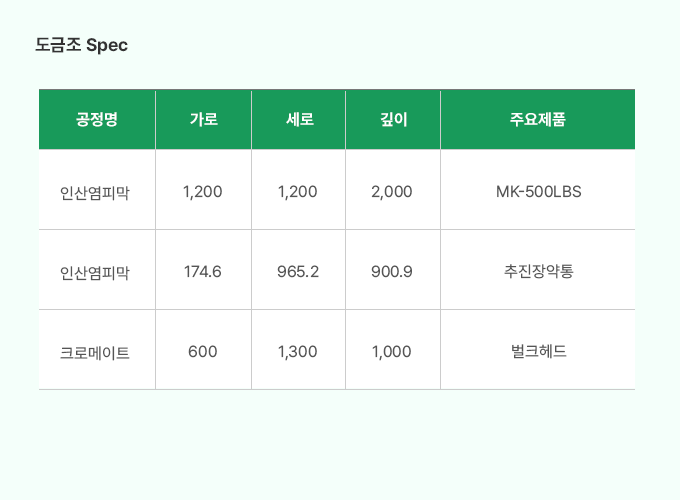Select the 공정명 column header
The width and height of the screenshot is (680, 500).
97,120
